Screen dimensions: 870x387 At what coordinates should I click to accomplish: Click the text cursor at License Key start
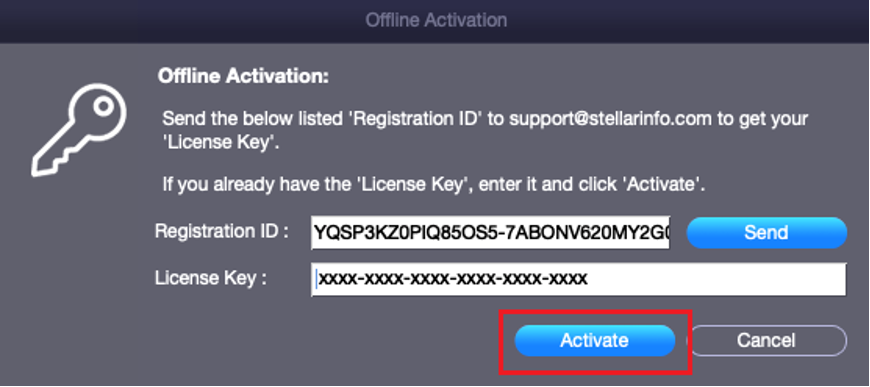316,279
